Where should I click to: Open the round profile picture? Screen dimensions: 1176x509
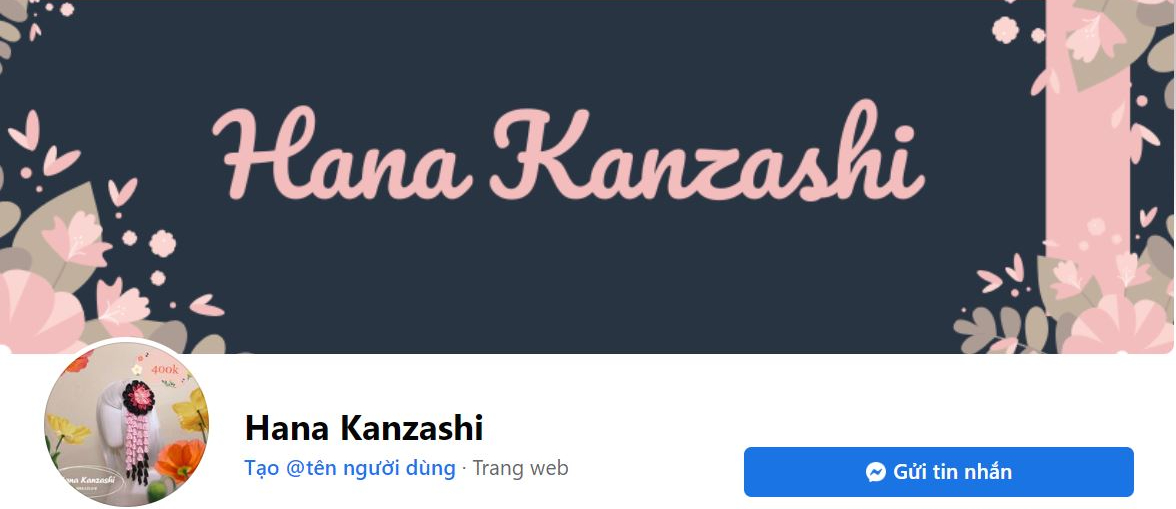click(x=126, y=424)
